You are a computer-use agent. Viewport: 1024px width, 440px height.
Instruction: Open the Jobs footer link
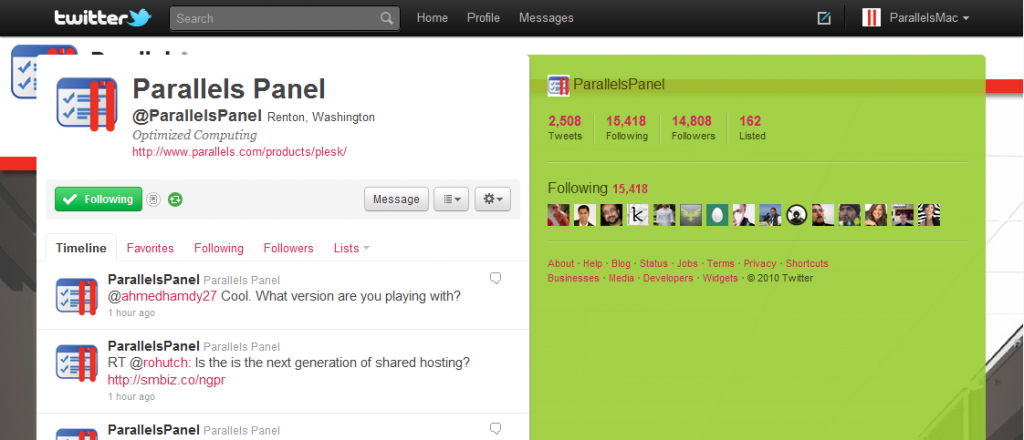coord(688,264)
